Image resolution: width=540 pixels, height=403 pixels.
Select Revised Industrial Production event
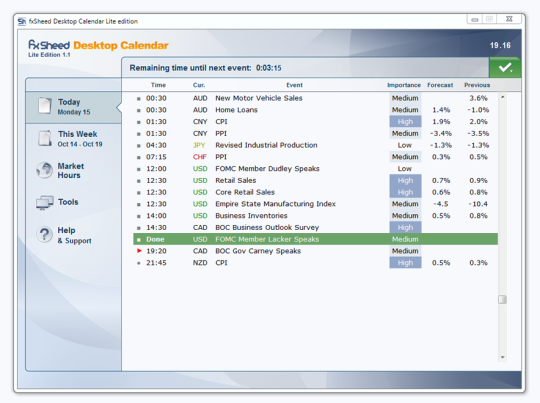tap(315, 145)
